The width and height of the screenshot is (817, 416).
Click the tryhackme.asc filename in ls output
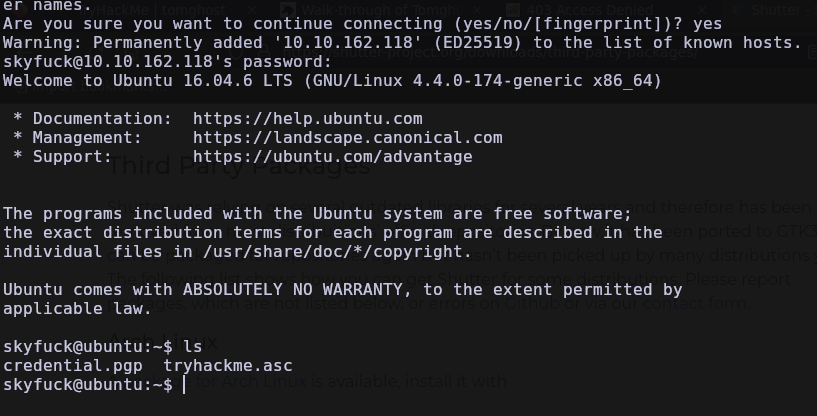[x=228, y=366]
